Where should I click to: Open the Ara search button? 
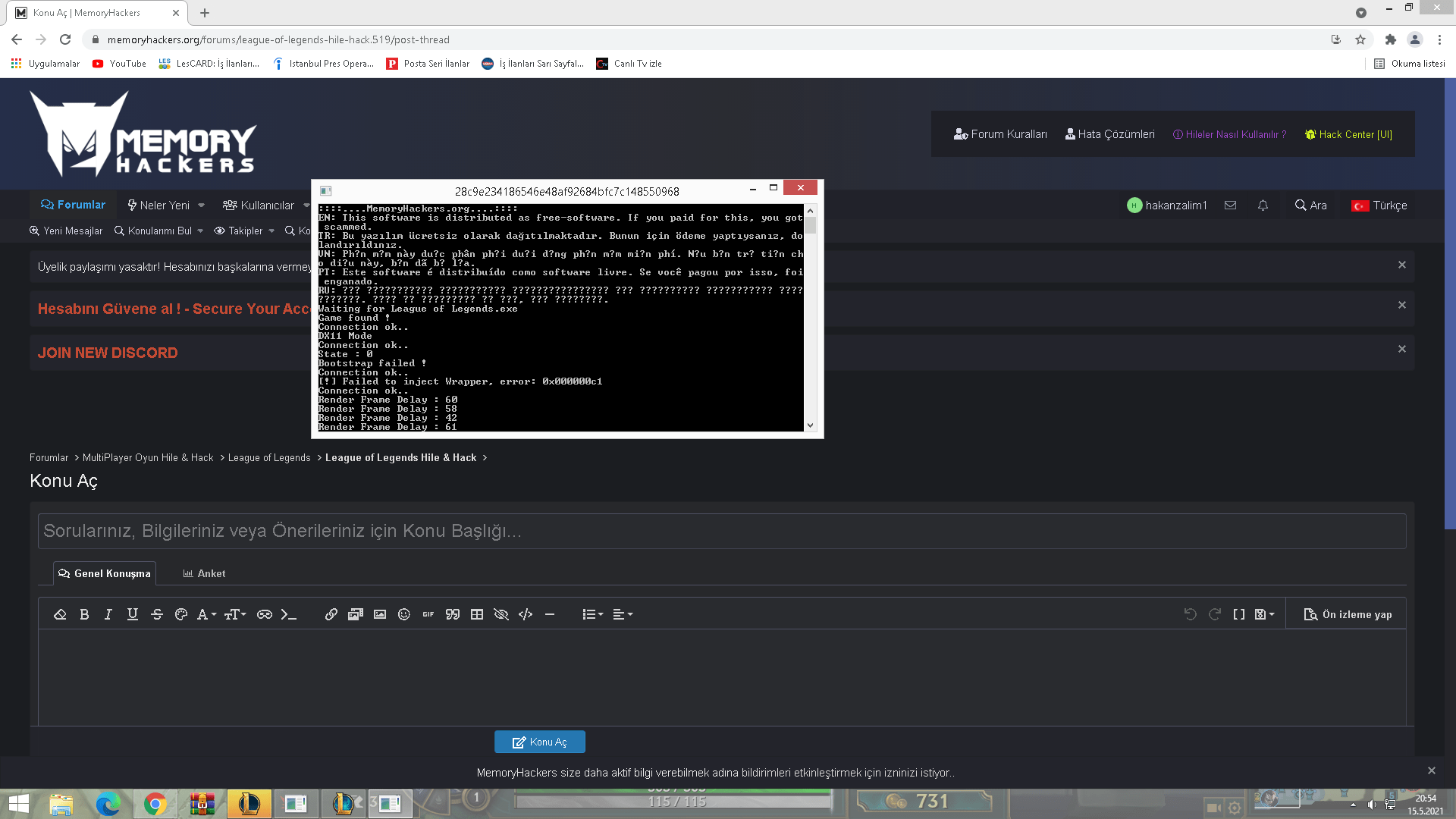point(1310,206)
